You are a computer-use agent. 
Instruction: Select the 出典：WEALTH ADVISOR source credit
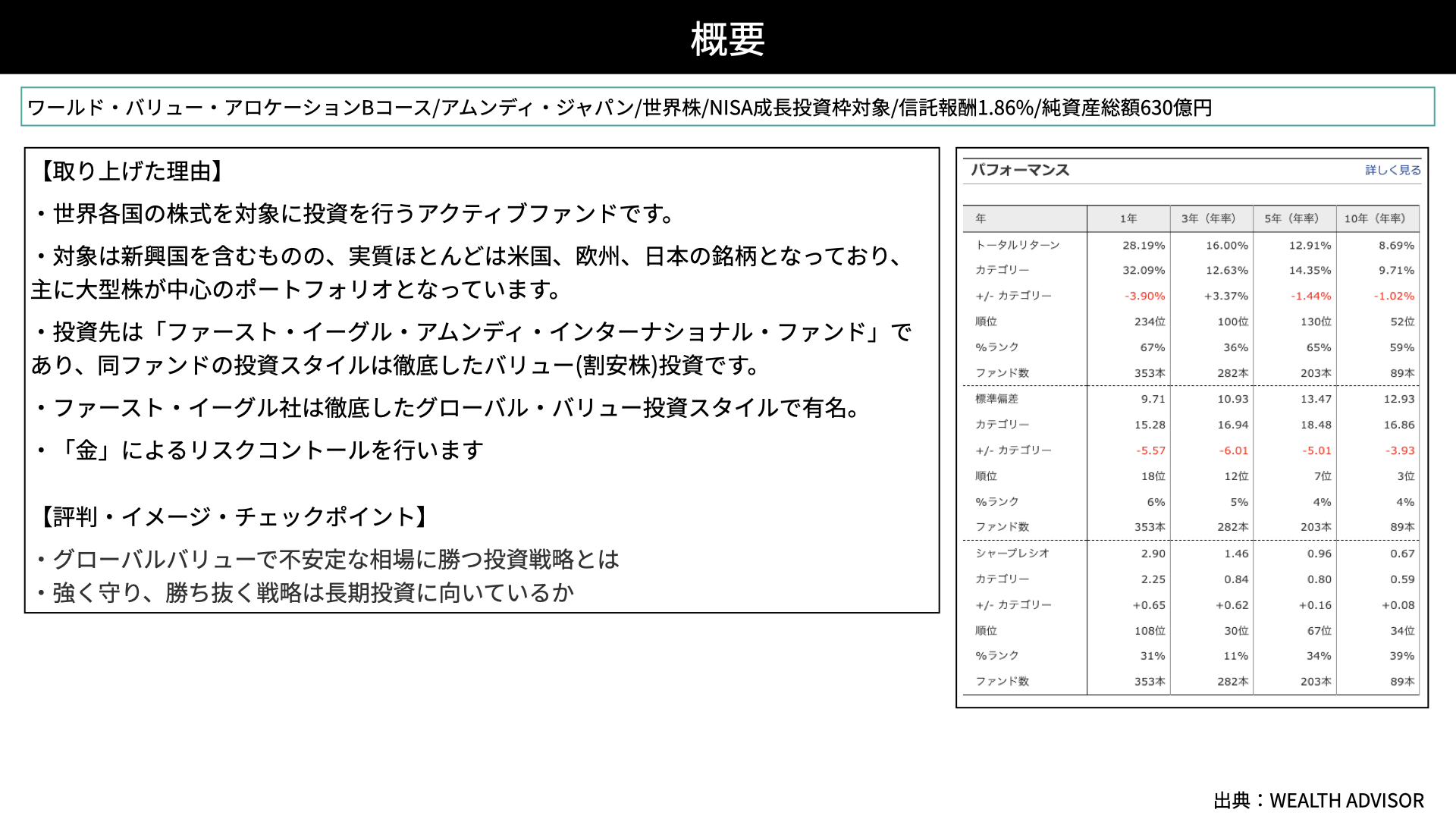[1319, 801]
